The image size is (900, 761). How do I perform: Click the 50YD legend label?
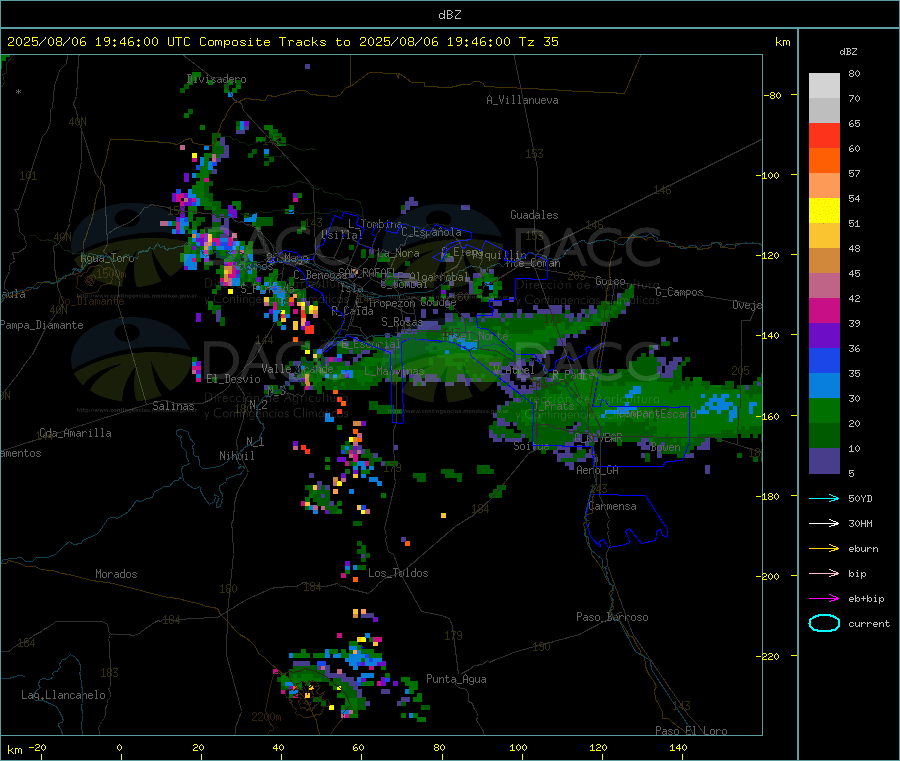tap(860, 498)
